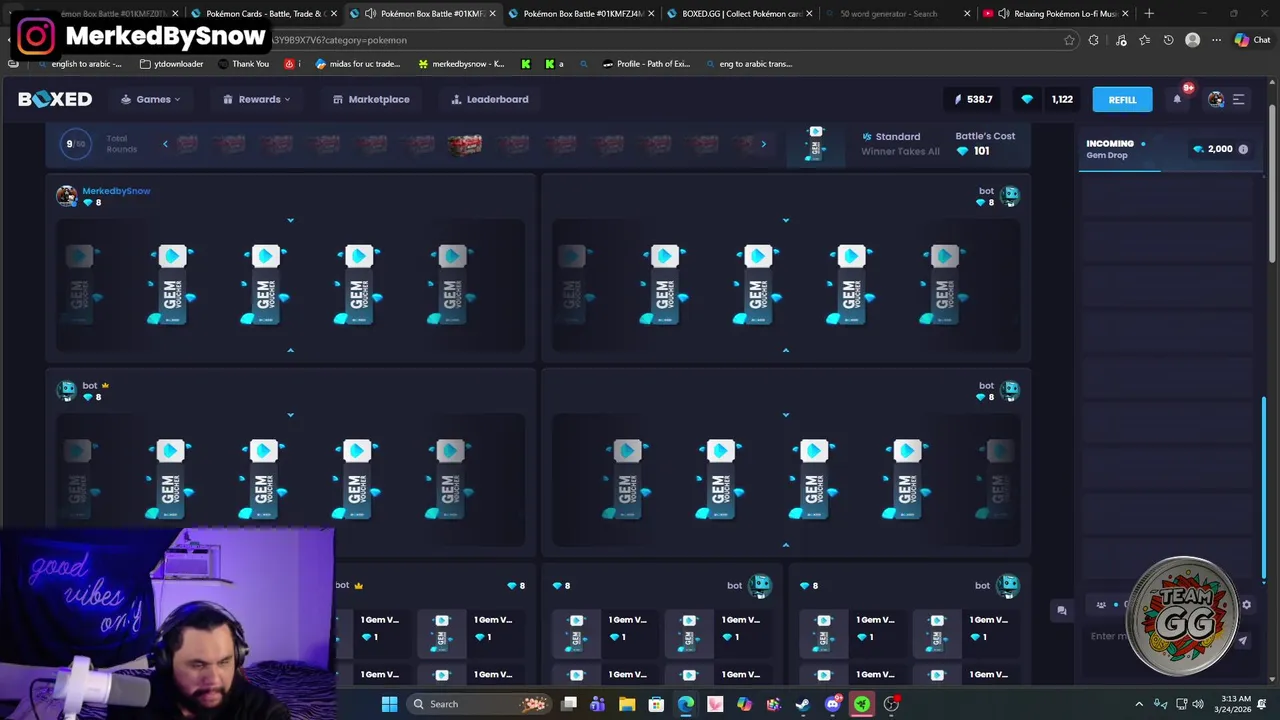This screenshot has width=1280, height=720.
Task: Switch to Pokémon Cards - Battle, Trade tab
Action: click(x=264, y=14)
